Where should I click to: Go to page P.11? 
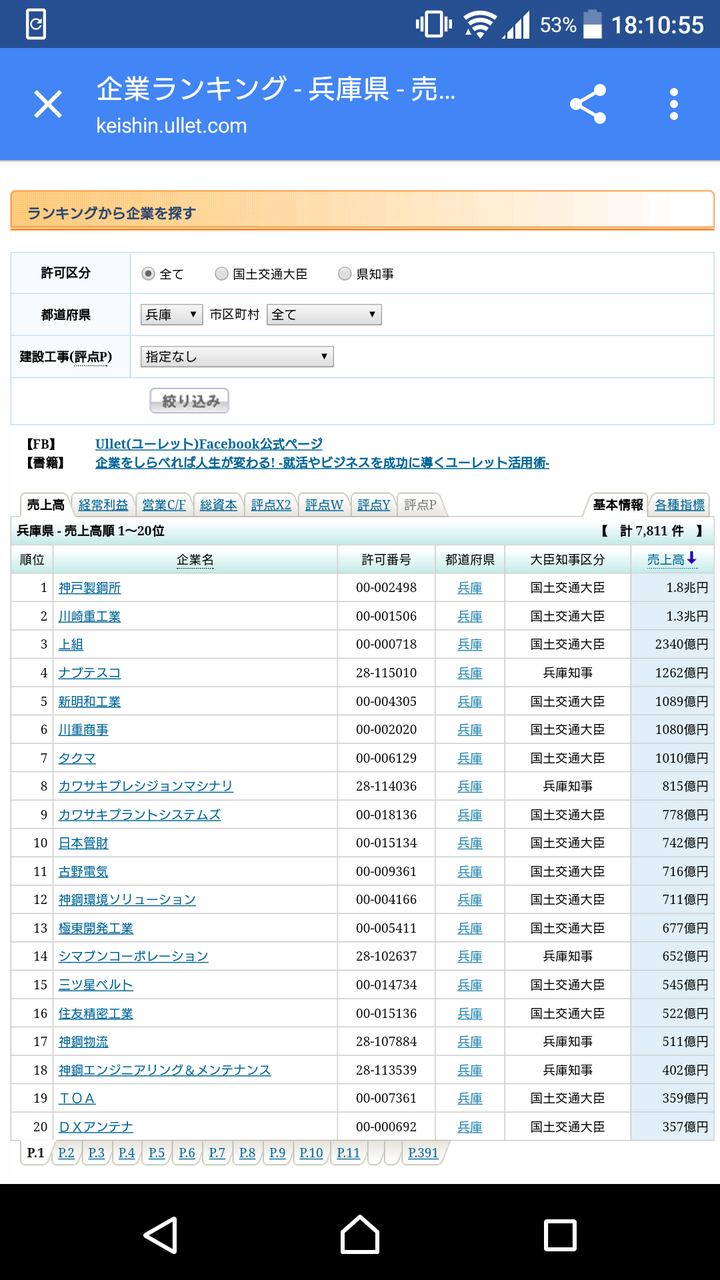click(348, 1153)
